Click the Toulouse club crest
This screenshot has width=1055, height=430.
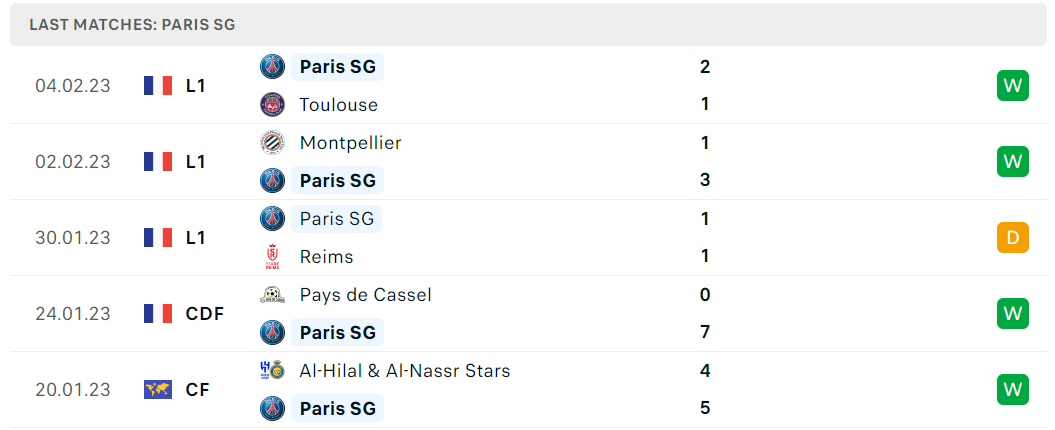point(272,104)
